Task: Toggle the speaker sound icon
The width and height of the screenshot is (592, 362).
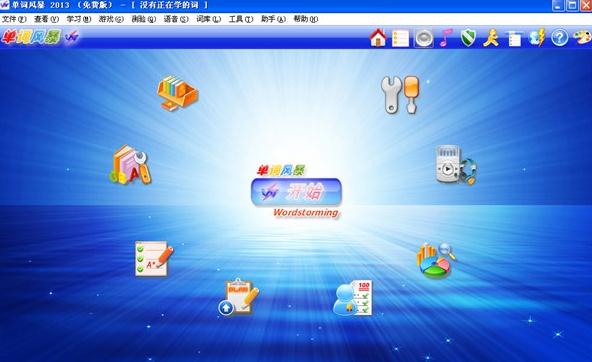Action: (424, 38)
